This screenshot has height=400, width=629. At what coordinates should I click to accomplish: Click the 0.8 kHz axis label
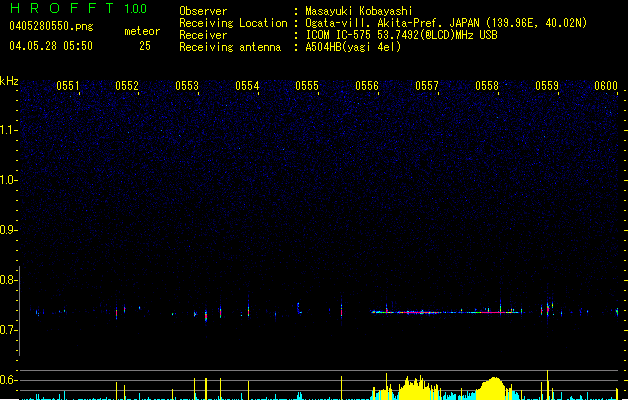(8, 280)
